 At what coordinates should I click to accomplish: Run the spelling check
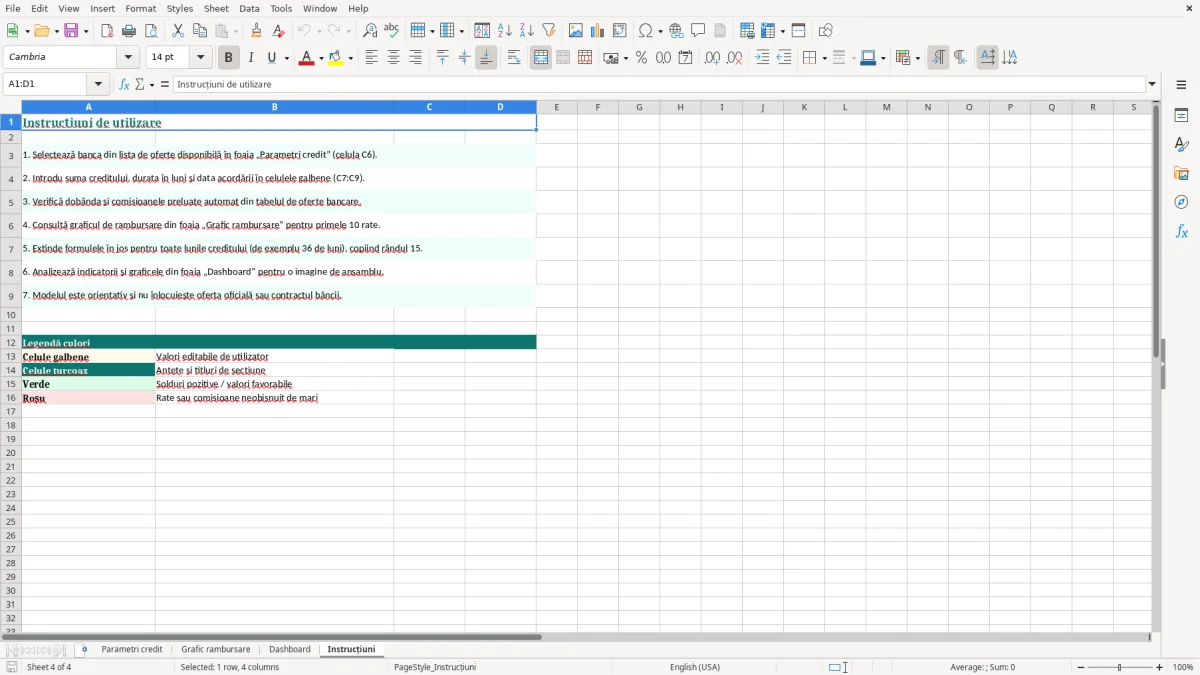(392, 31)
